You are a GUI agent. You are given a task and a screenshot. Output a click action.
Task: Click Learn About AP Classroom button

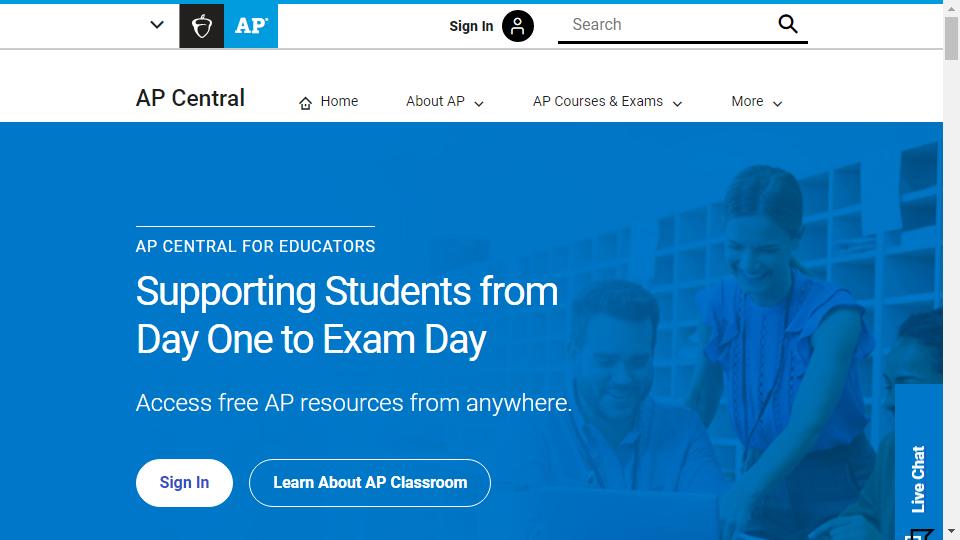click(x=370, y=483)
